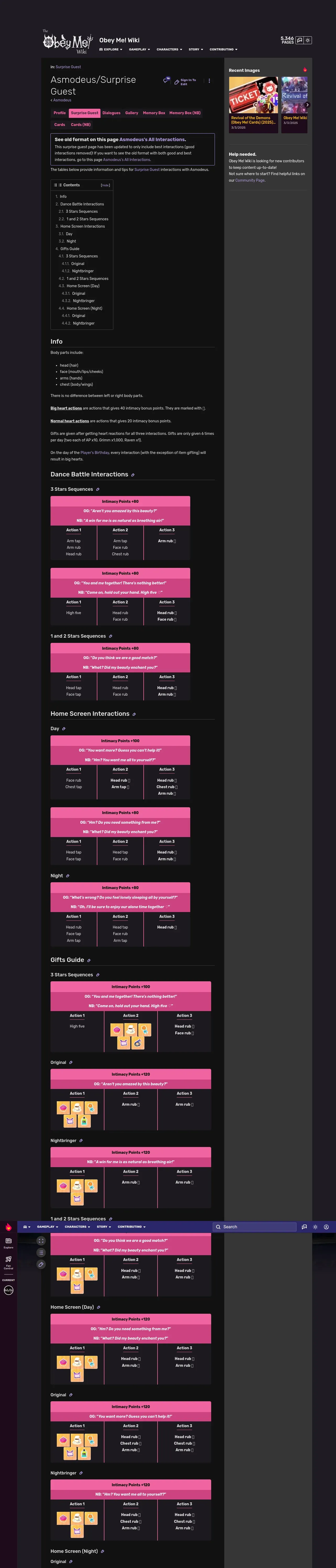Follow Asmodeus's All Interactions bold link

tap(152, 139)
